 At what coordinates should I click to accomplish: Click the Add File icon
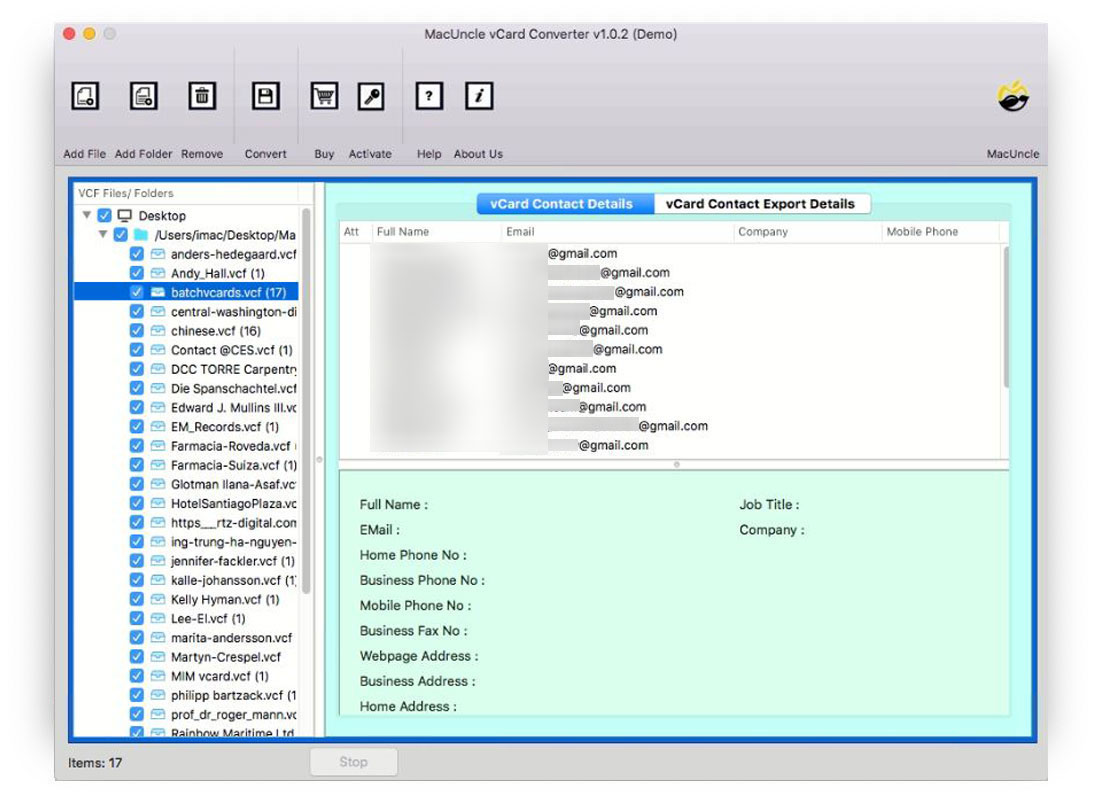click(x=84, y=95)
